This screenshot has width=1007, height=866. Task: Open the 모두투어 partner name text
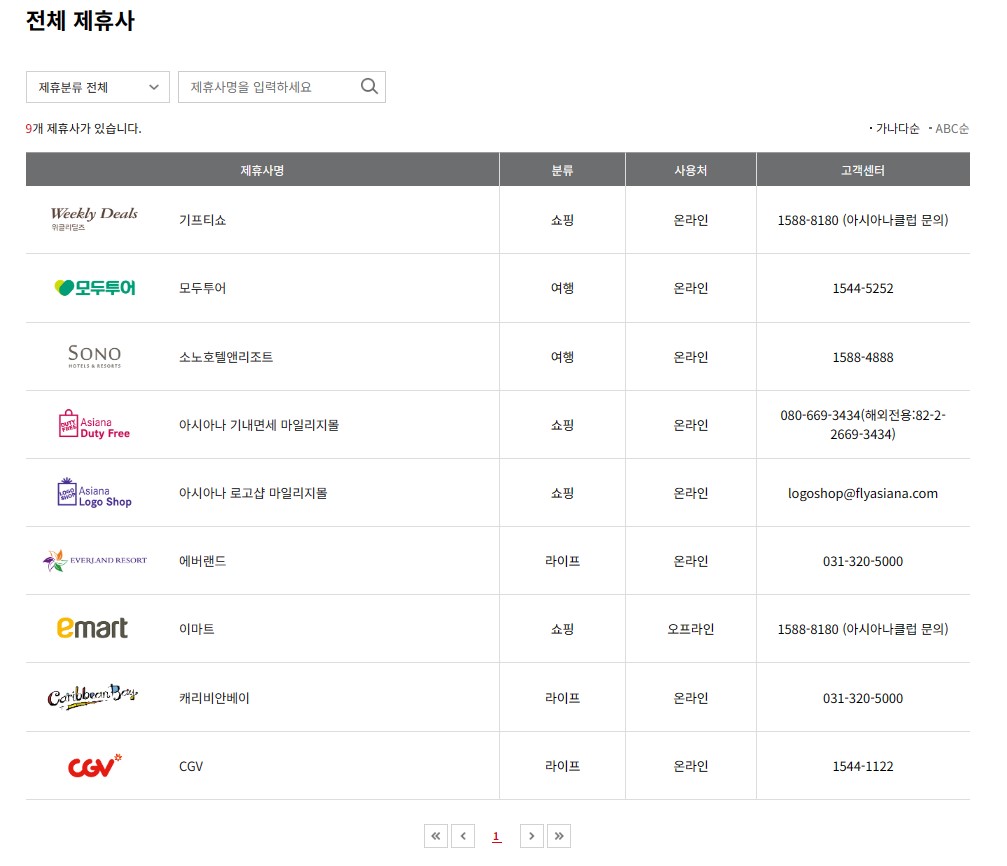coord(202,288)
